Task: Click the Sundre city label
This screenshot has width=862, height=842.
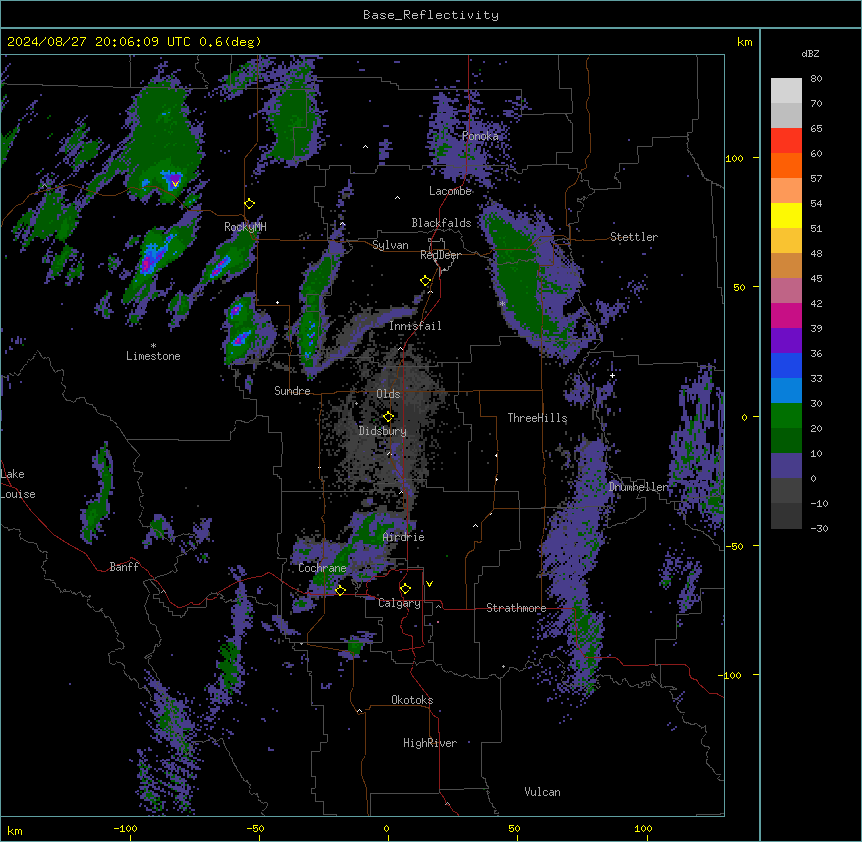Action: 292,391
